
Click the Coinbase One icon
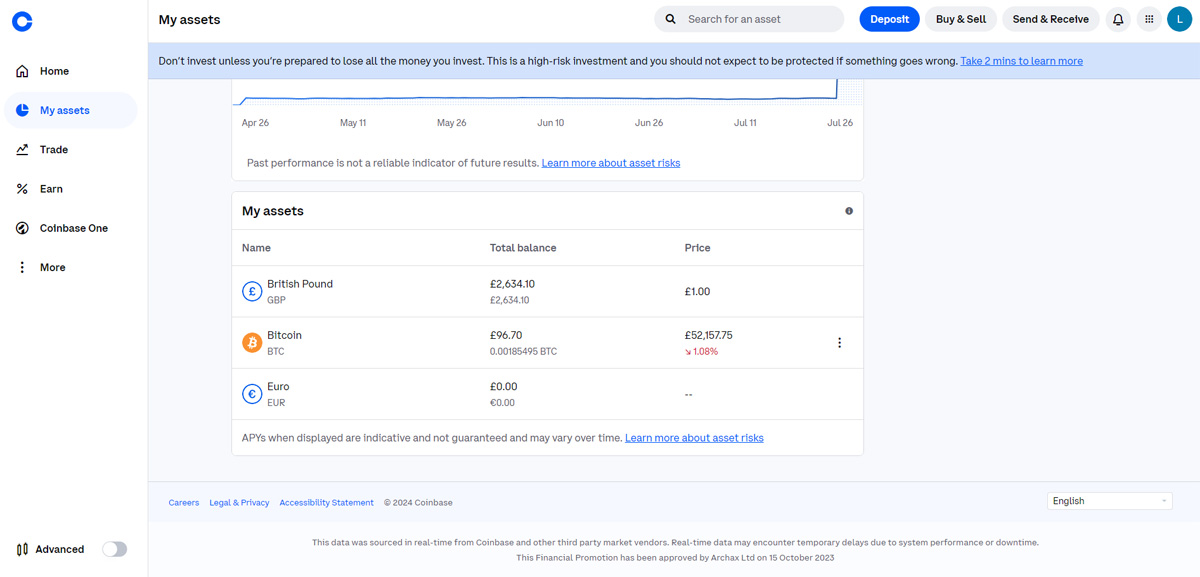click(x=22, y=228)
